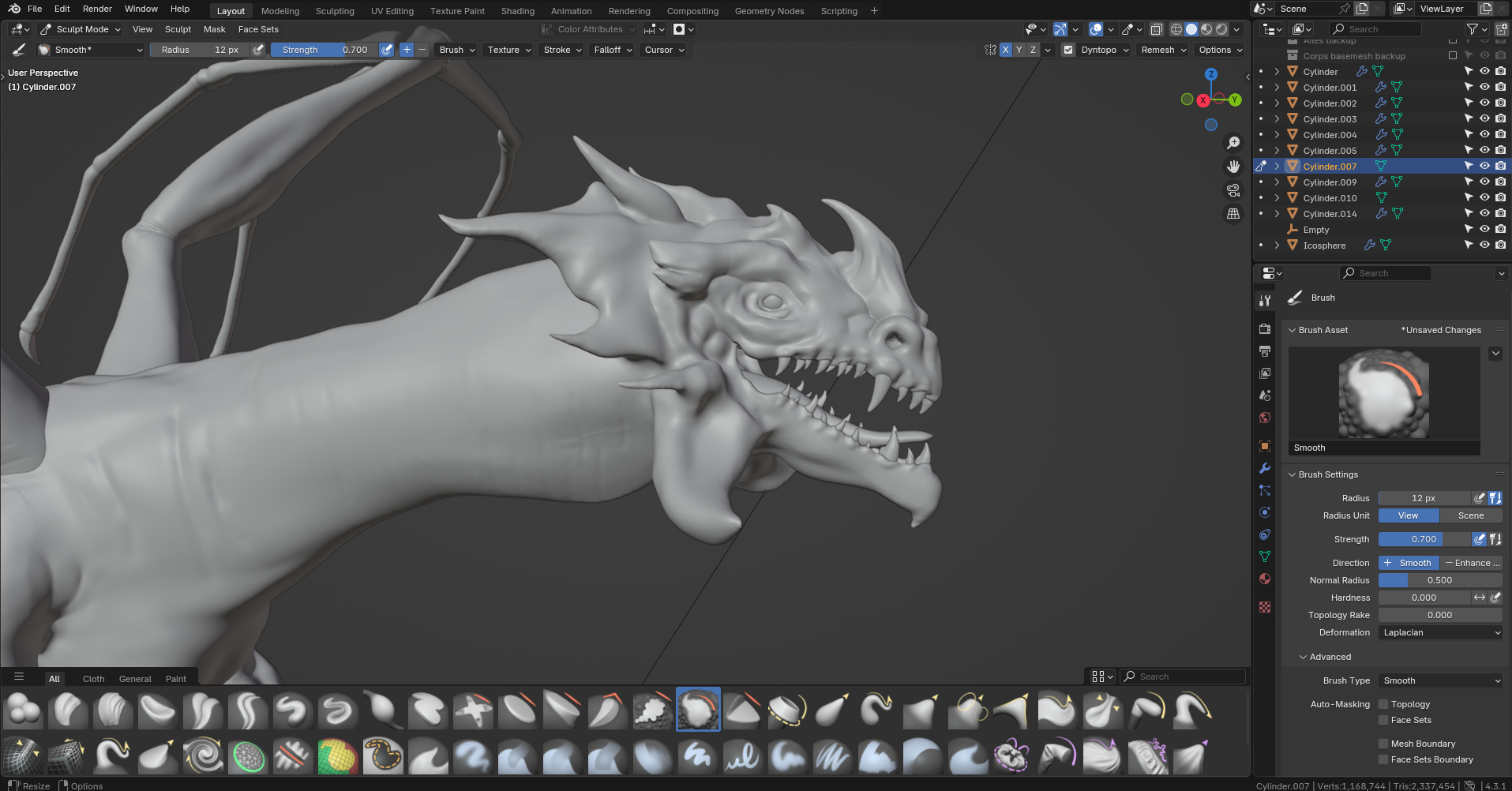Open the Material properties tab icon
The image size is (1512, 791).
pyautogui.click(x=1265, y=579)
